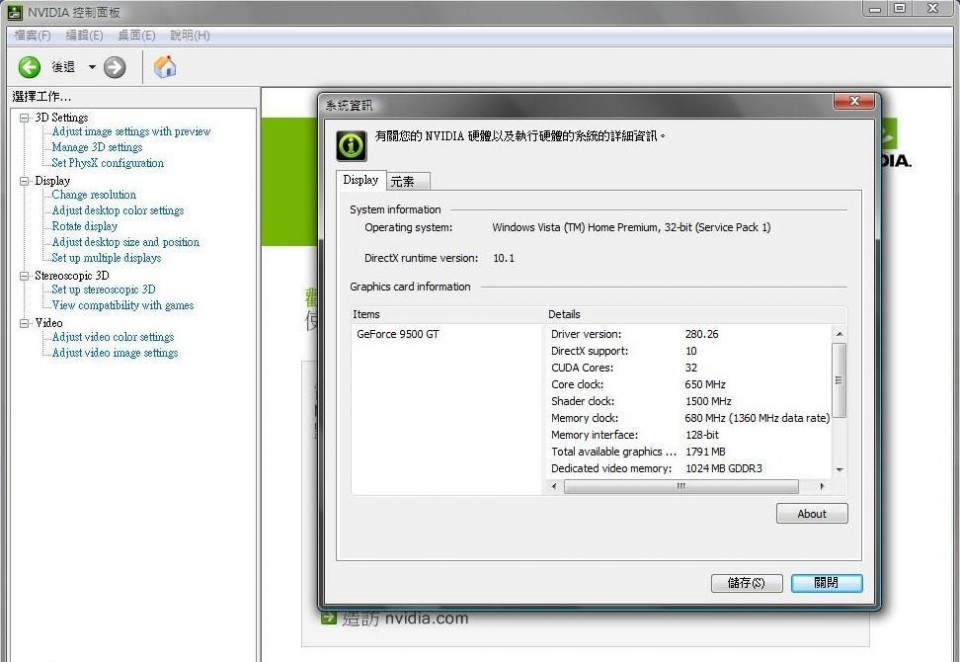
Task: Open the 檔案(F) menu
Action: (33, 34)
